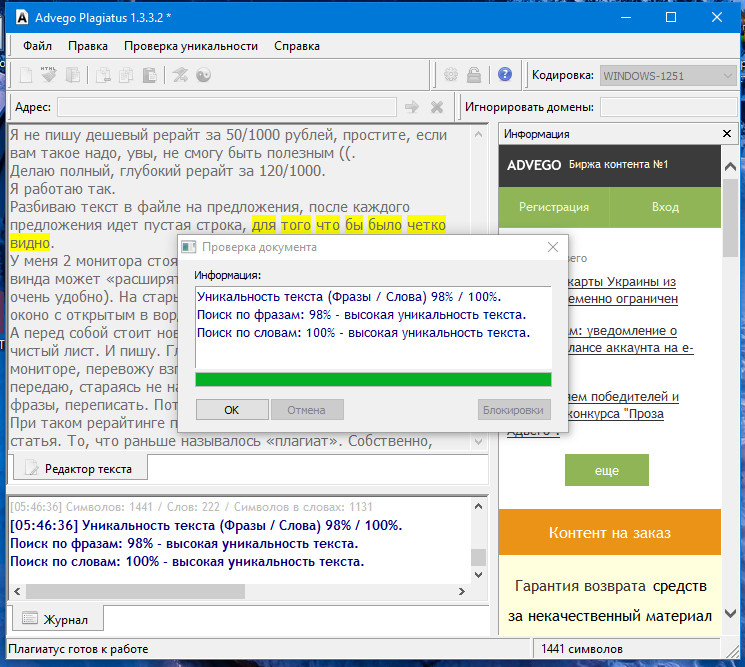Open settings via the gear icon

[x=451, y=75]
